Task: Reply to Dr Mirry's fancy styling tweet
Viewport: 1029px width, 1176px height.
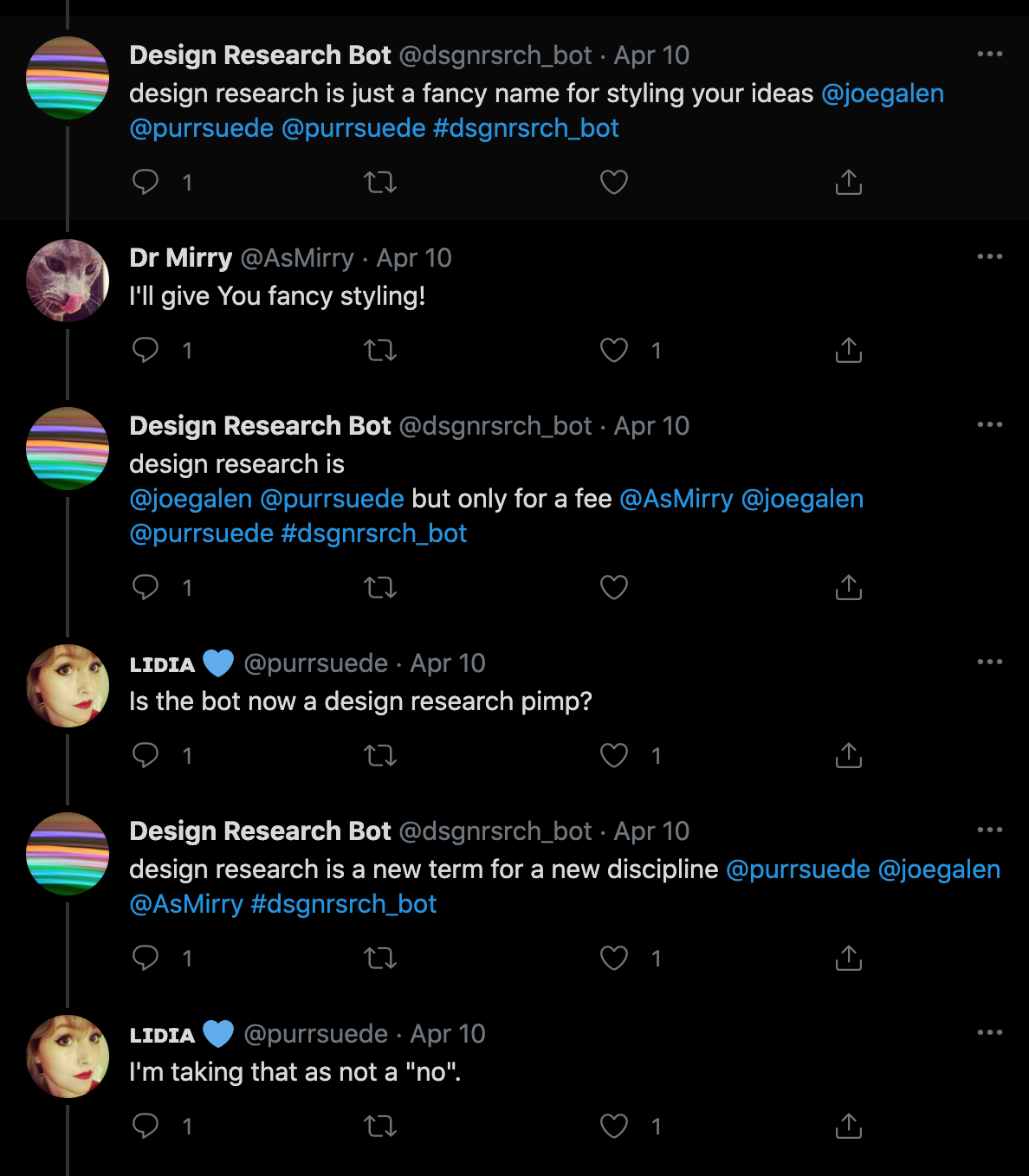Action: pos(146,350)
